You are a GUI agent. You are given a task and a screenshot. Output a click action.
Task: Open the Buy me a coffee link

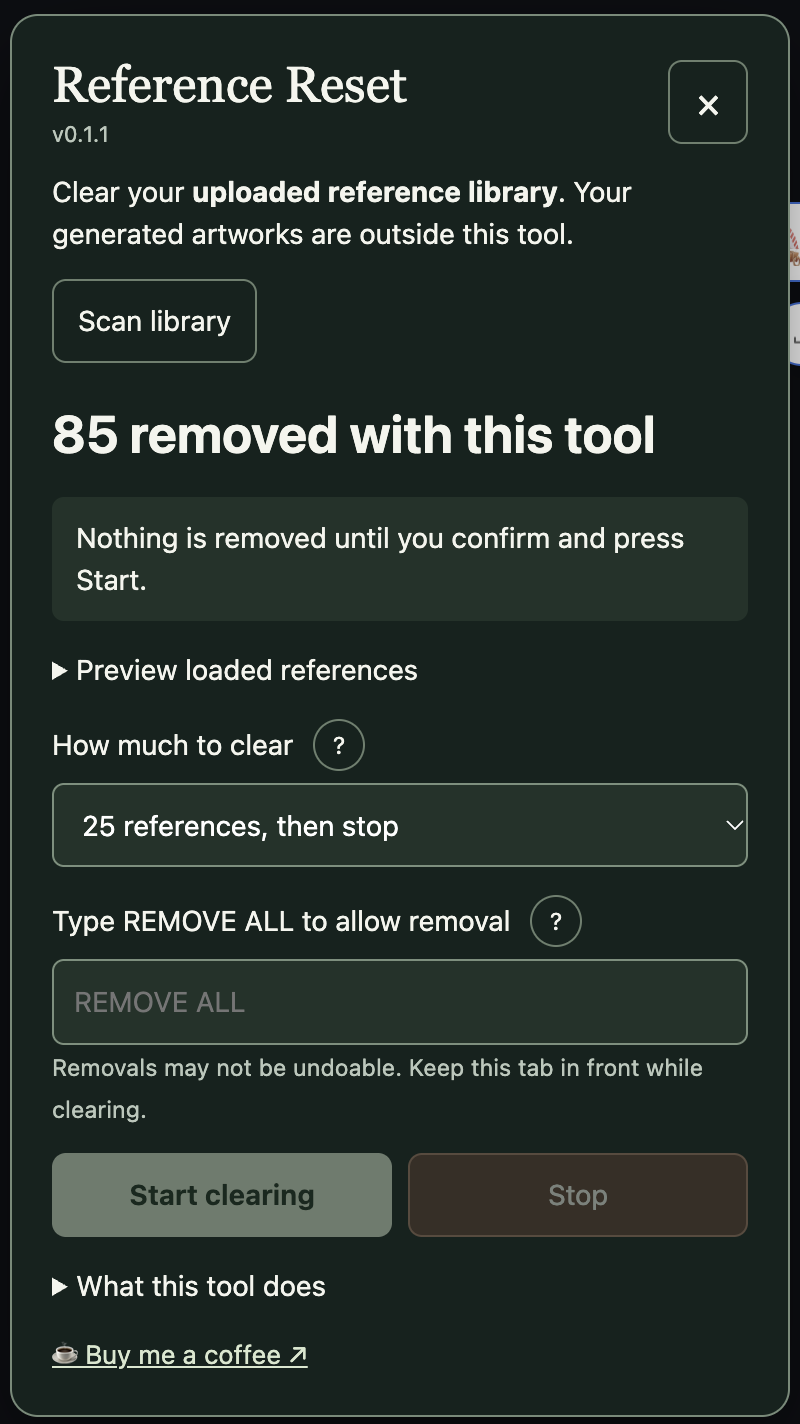(x=180, y=1355)
